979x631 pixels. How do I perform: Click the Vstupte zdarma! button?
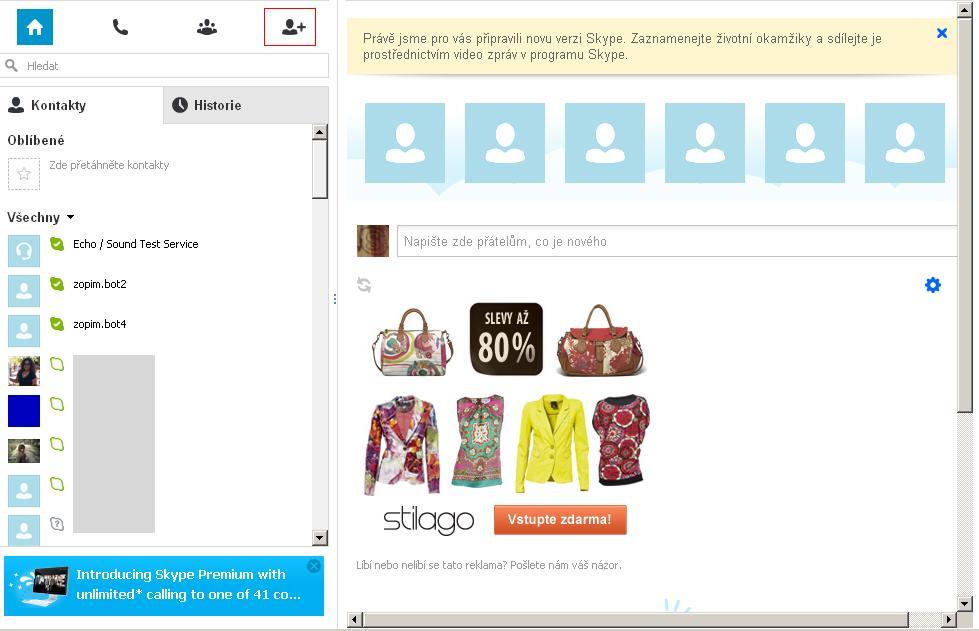coord(560,520)
